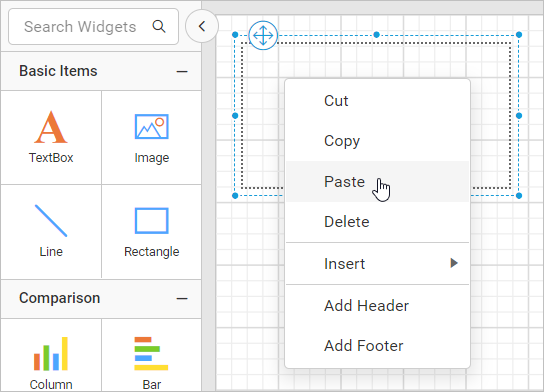Click the top-right resize handle of selection

click(x=519, y=35)
